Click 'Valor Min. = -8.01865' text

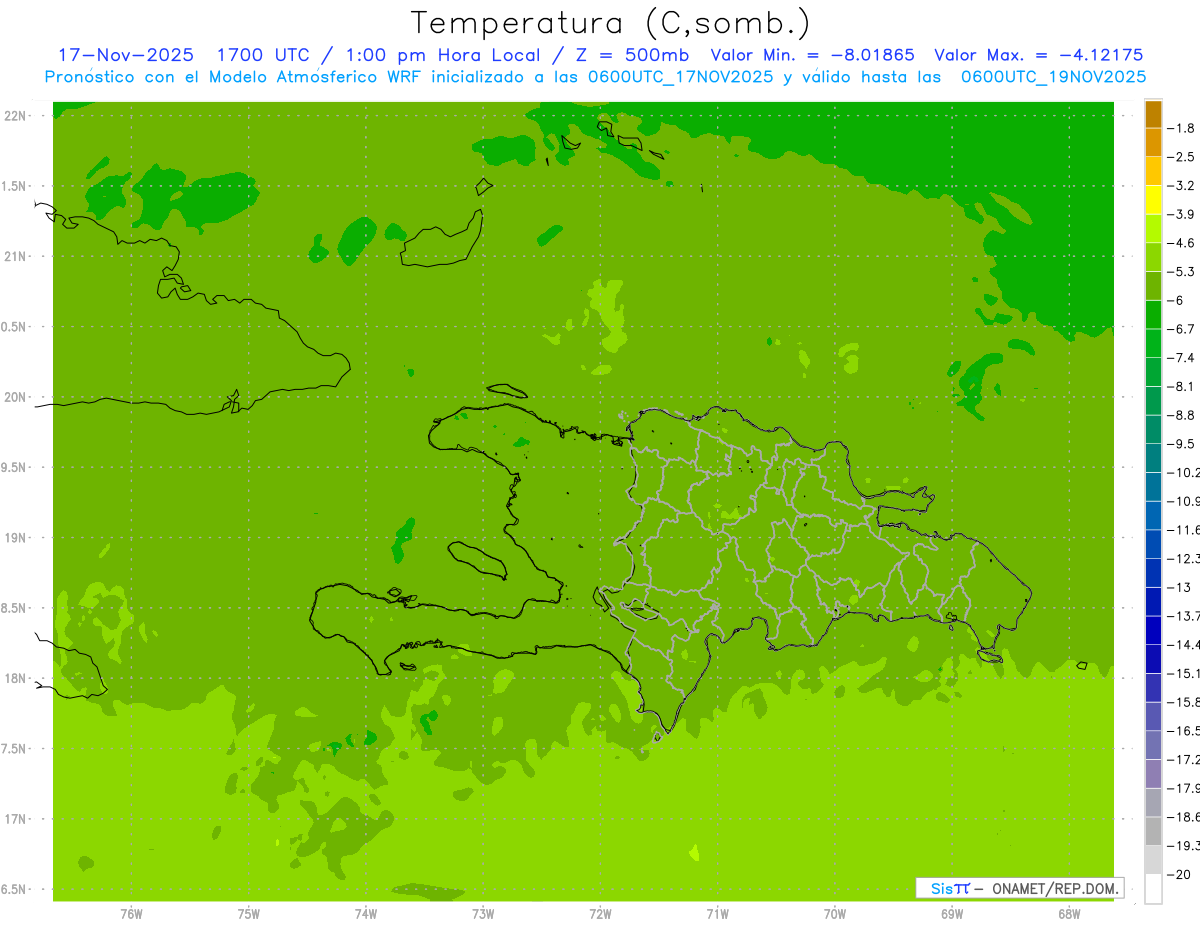point(812,56)
